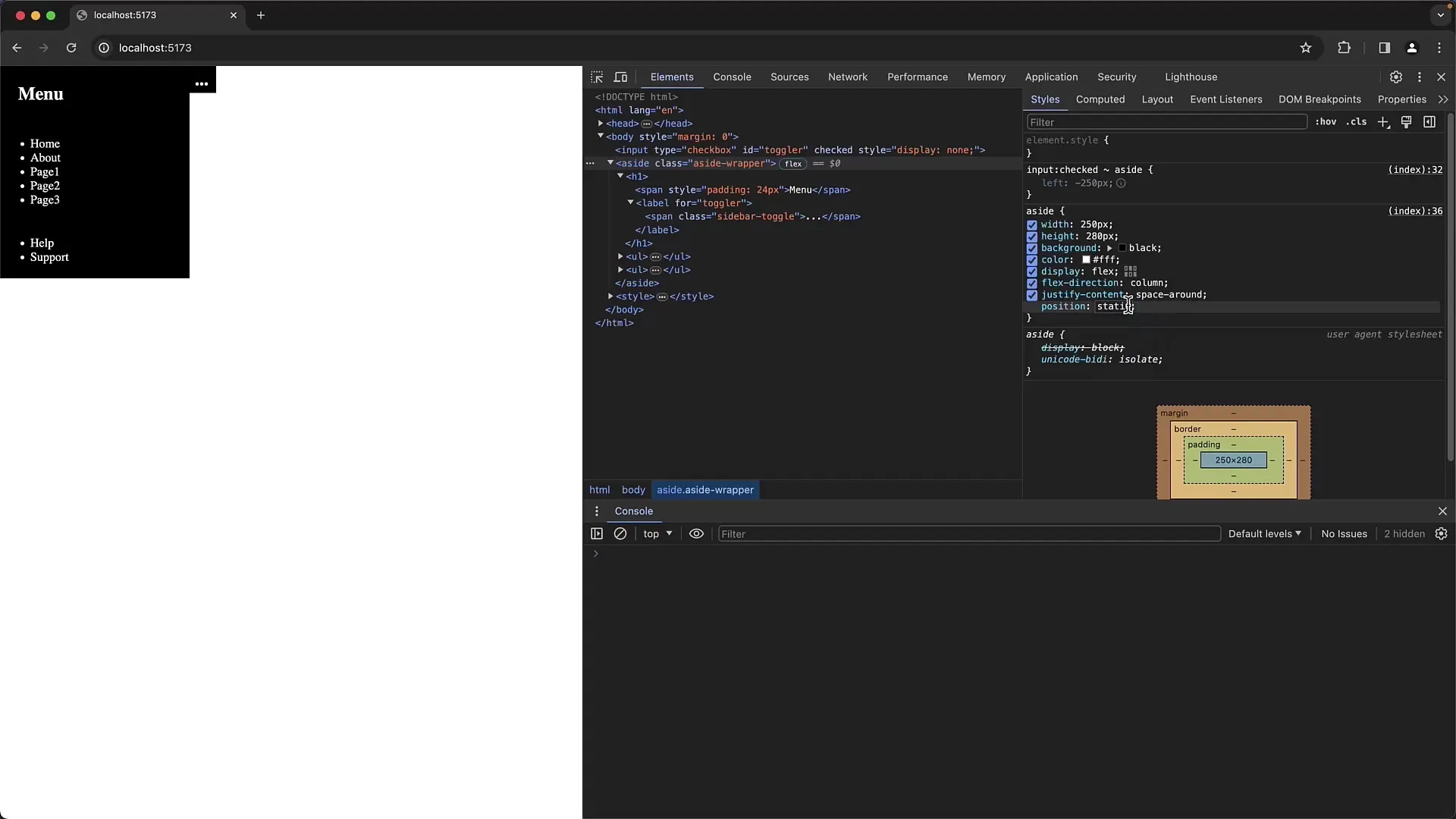Uncheck the justify-content: space-around property
The image size is (1456, 819).
tap(1032, 296)
